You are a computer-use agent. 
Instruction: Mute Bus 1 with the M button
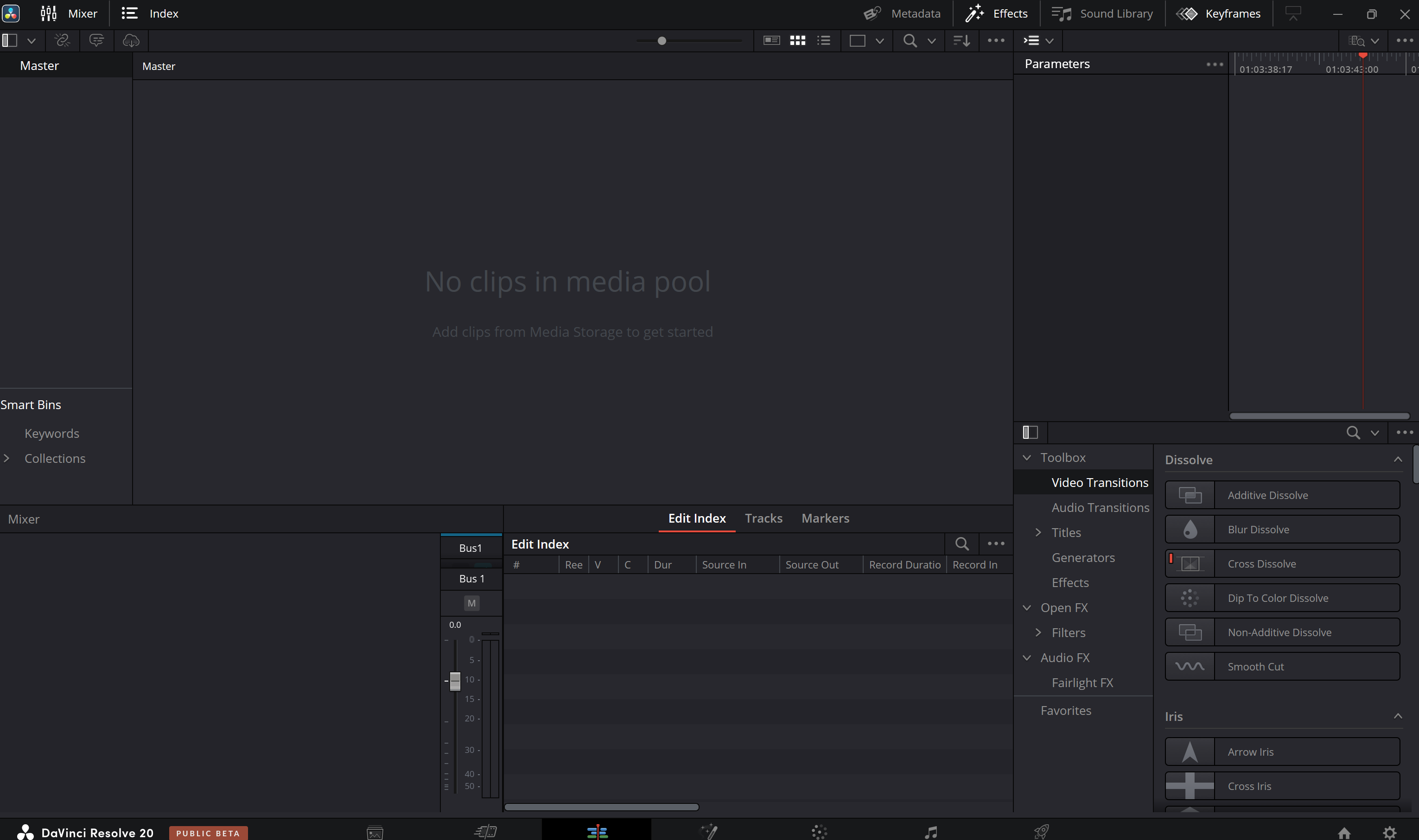click(x=471, y=603)
